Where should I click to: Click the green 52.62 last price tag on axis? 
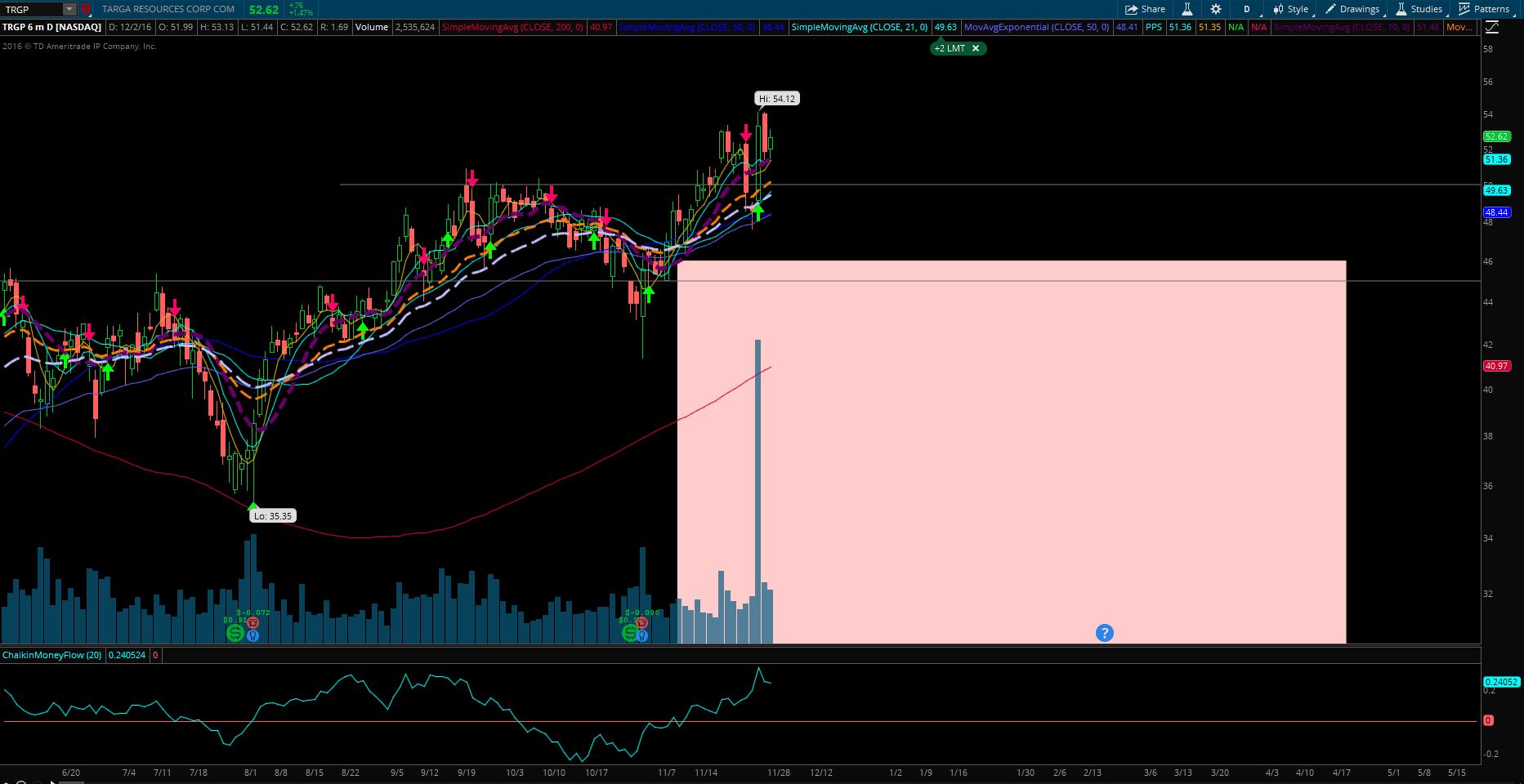click(1497, 136)
